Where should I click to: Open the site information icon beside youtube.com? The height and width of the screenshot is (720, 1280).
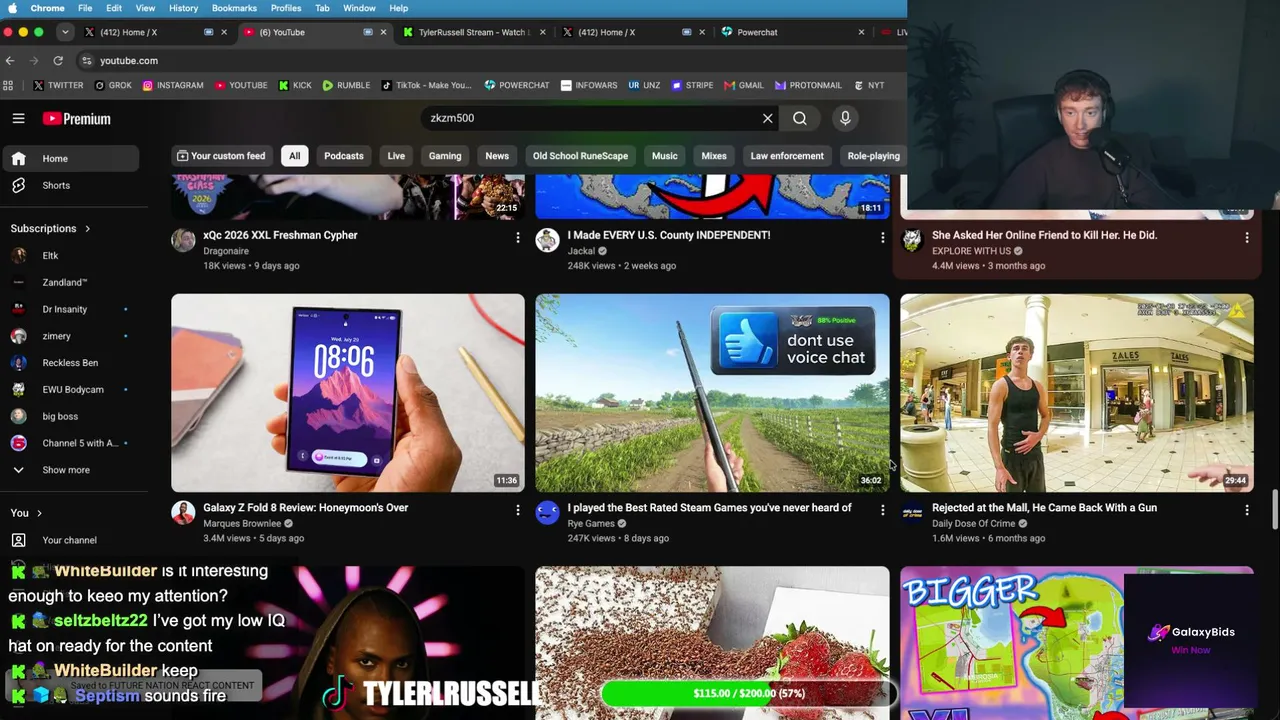pyautogui.click(x=87, y=60)
